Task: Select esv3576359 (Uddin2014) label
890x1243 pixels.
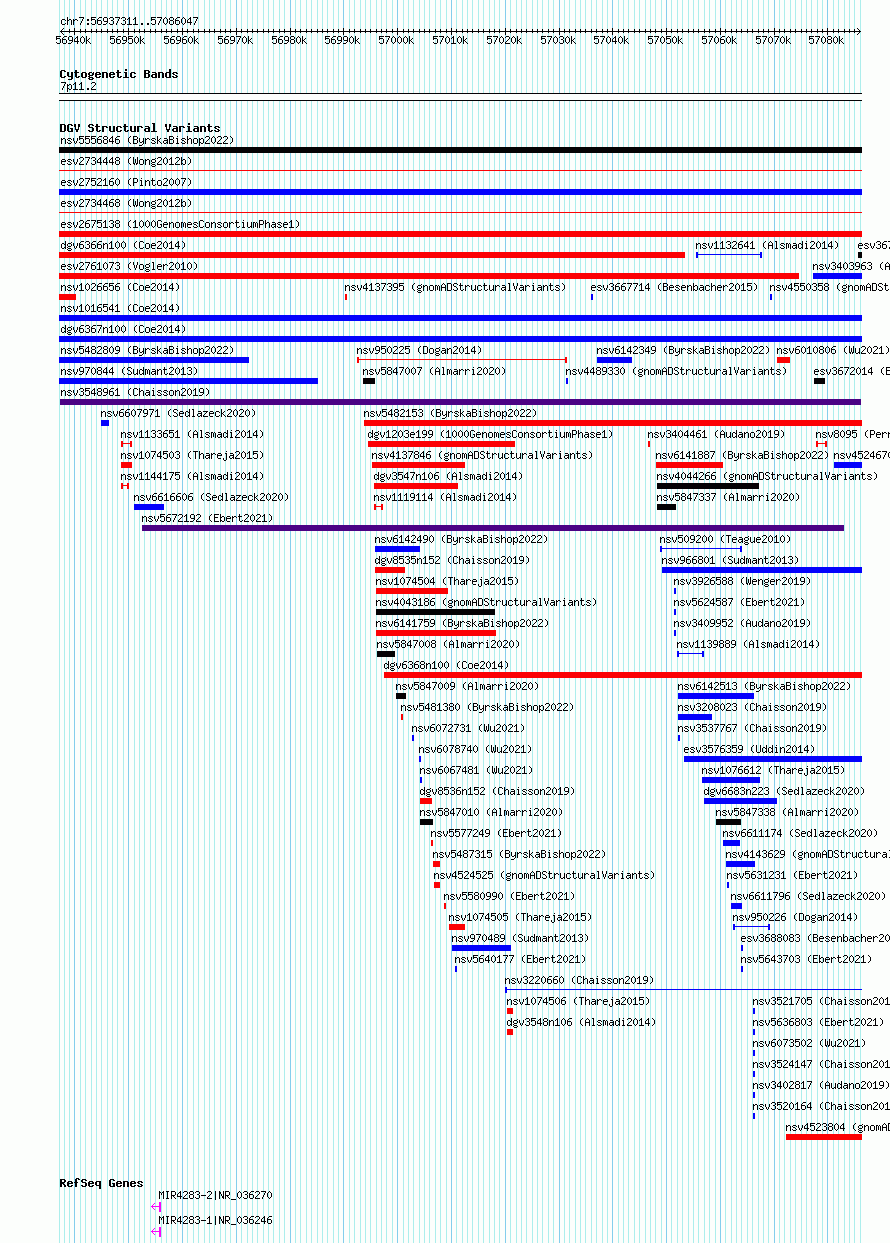Action: click(749, 749)
